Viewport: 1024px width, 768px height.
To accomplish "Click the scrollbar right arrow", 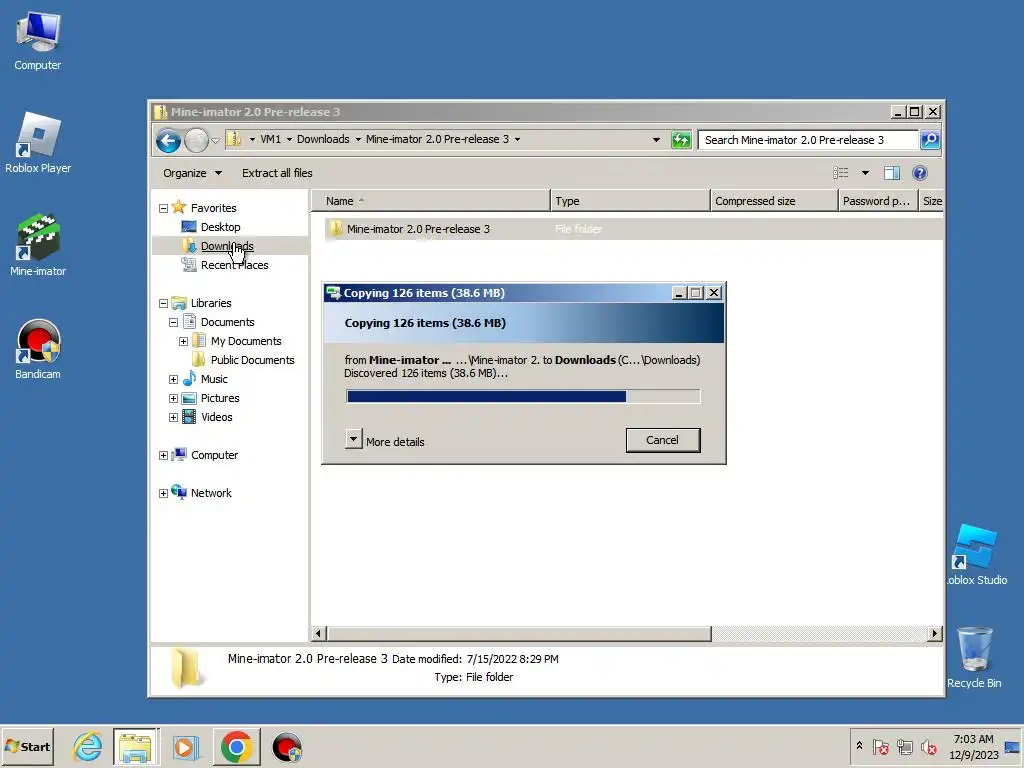I will tap(935, 633).
